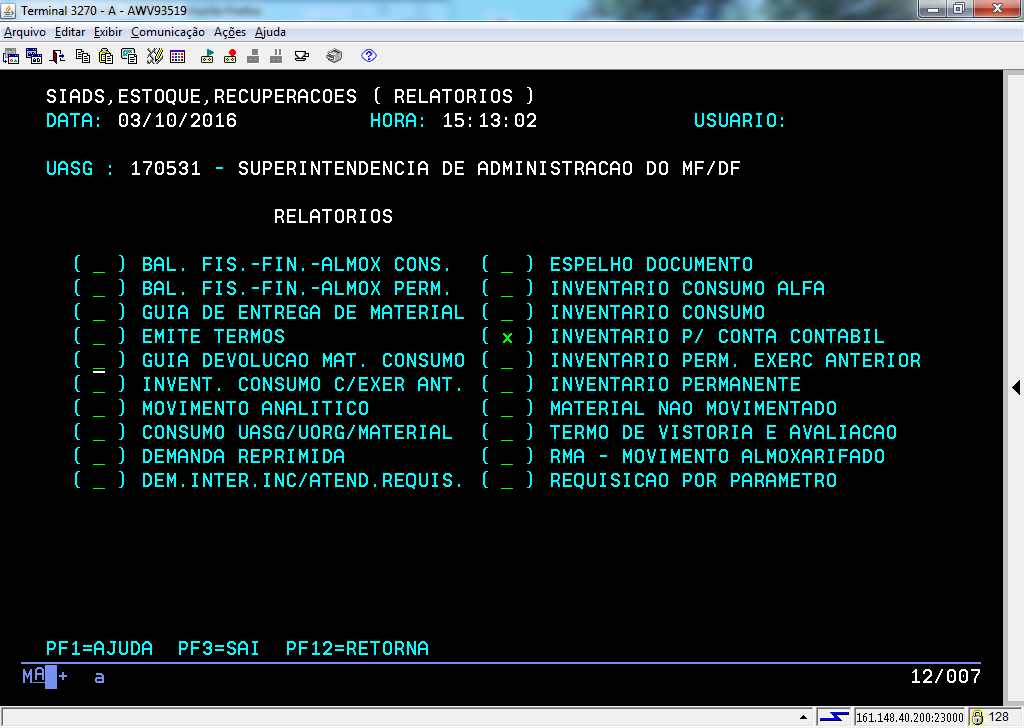Select the MATERIAL NAO MOVIMENTADO field
This screenshot has width=1024, height=728.
[x=507, y=409]
